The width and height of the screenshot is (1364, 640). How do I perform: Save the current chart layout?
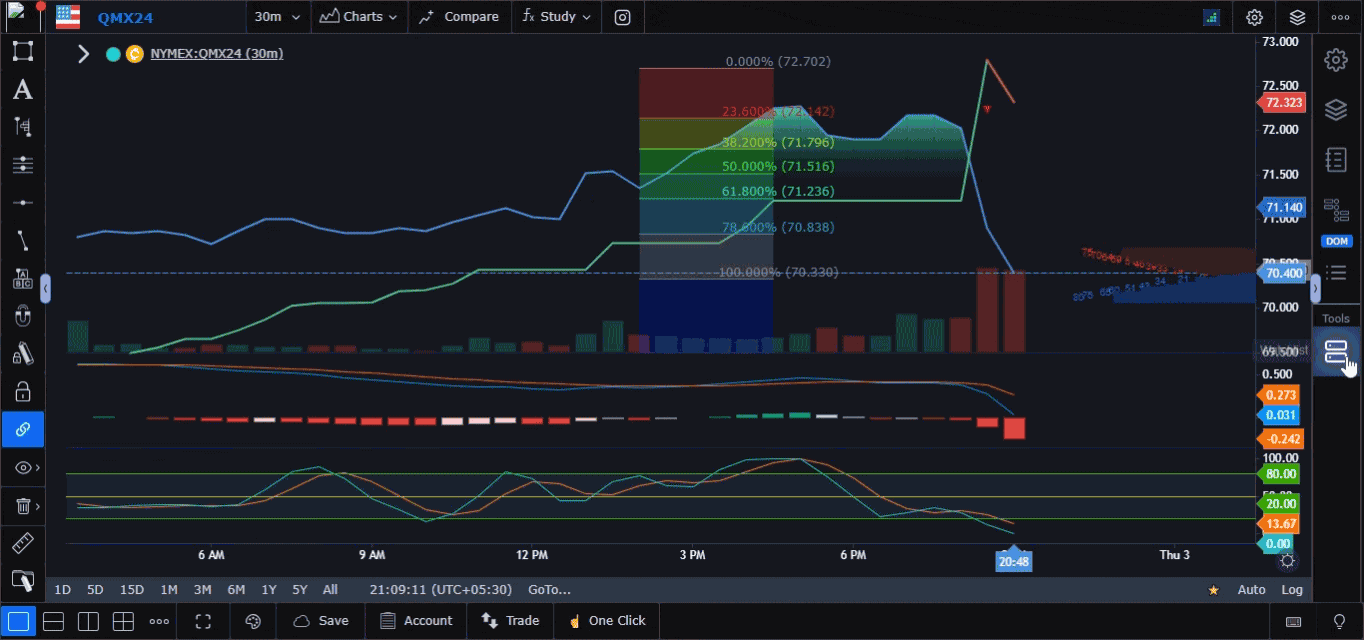point(320,621)
